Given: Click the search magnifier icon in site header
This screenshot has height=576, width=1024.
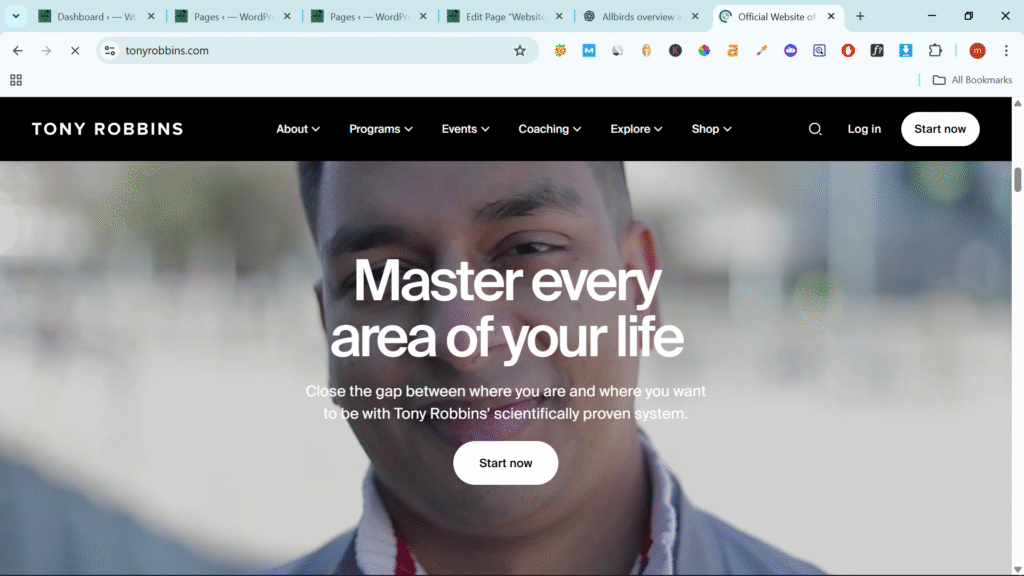Looking at the screenshot, I should point(815,129).
